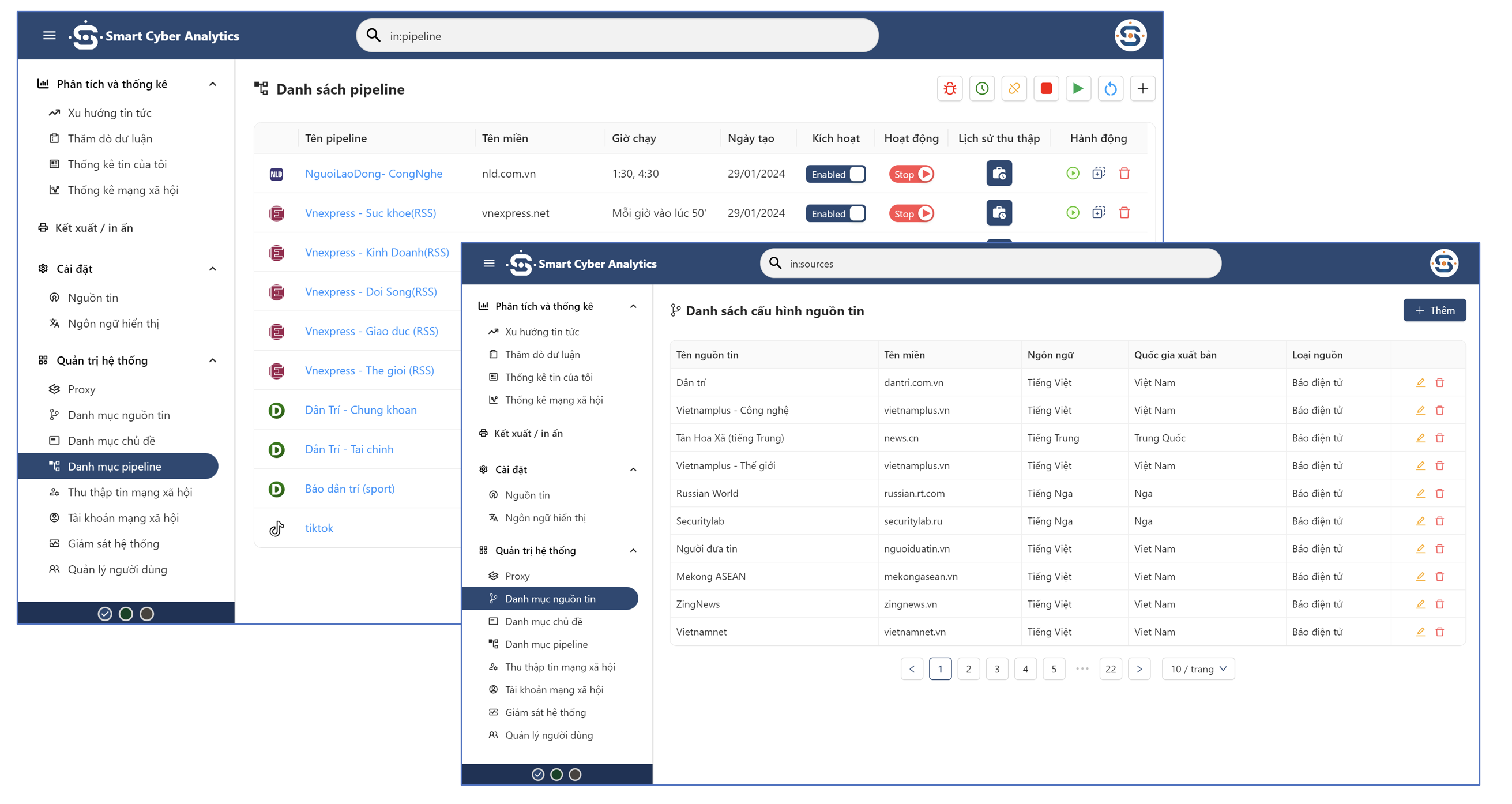Collapse Quản trị hệ thống in pipeline window
This screenshot has width=1512, height=804.
[x=212, y=361]
